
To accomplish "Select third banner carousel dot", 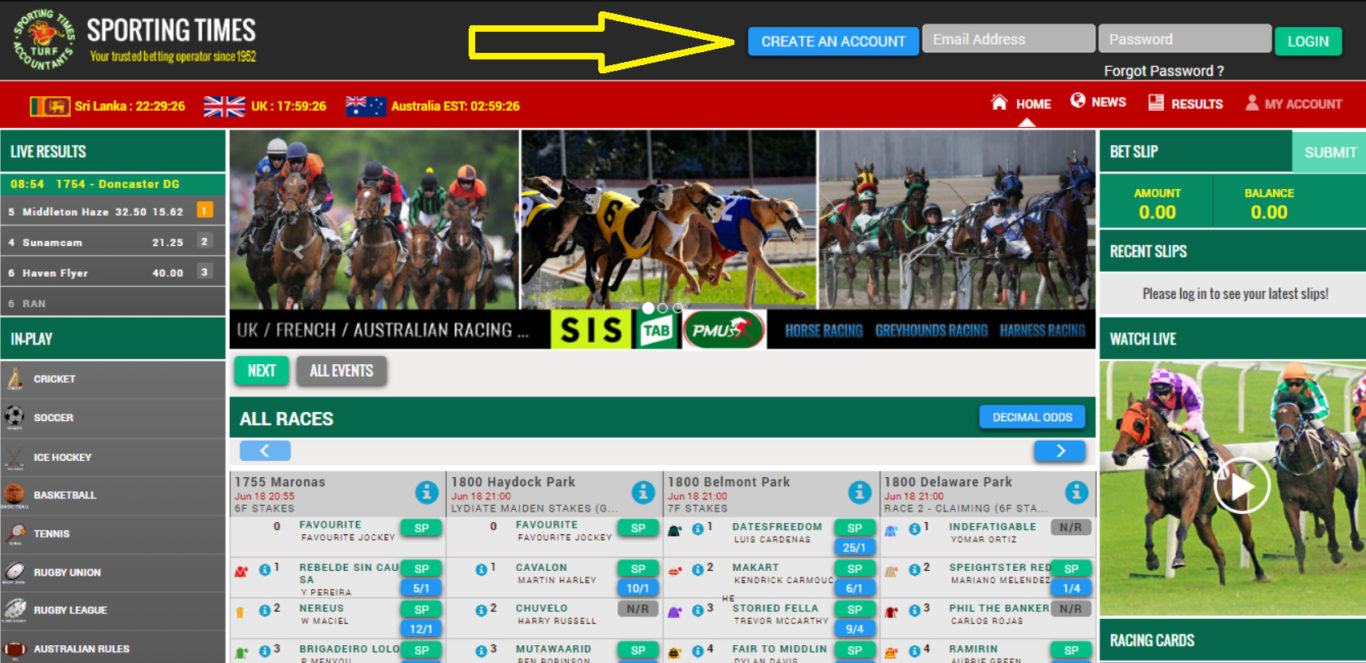I will point(678,308).
